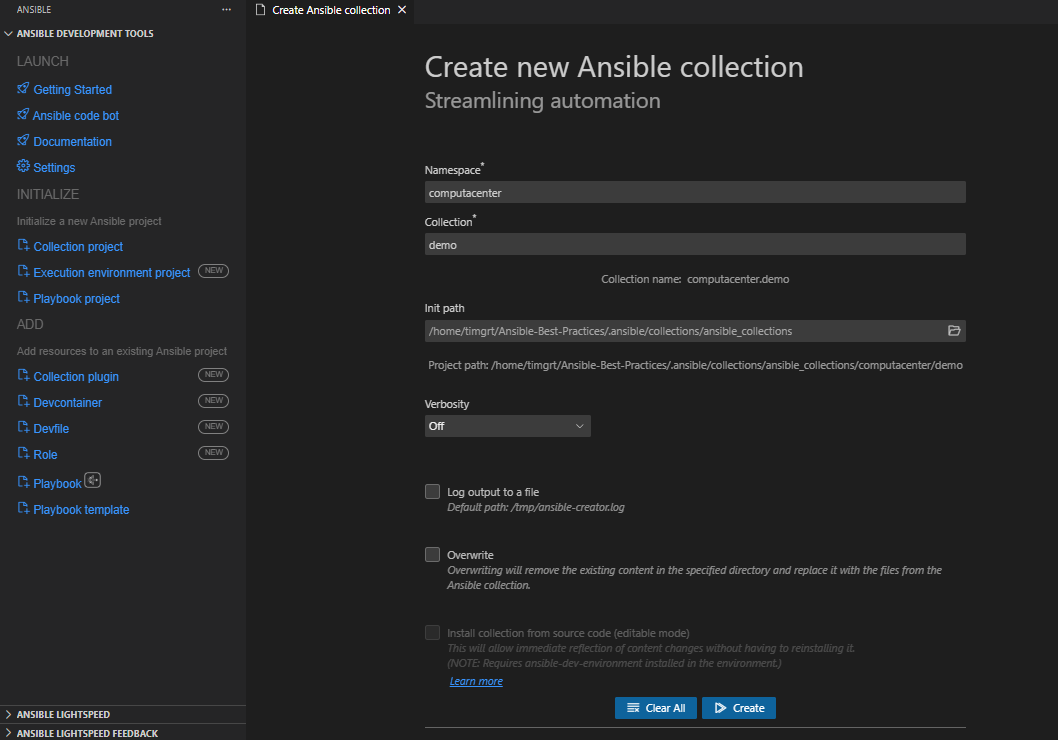The image size is (1058, 740).
Task: Follow the Learn more link
Action: (476, 681)
